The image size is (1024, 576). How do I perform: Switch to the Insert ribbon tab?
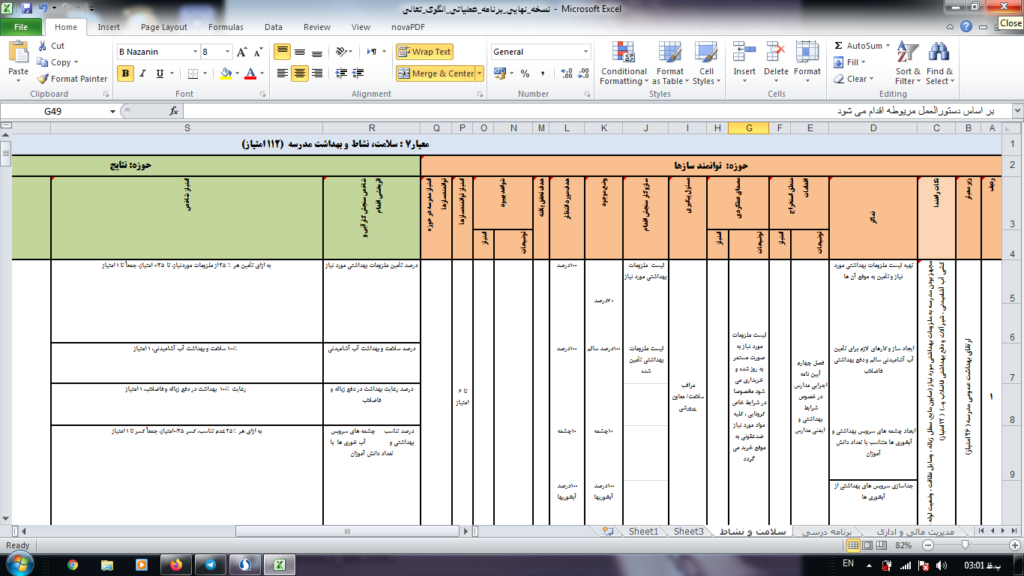pyautogui.click(x=108, y=27)
